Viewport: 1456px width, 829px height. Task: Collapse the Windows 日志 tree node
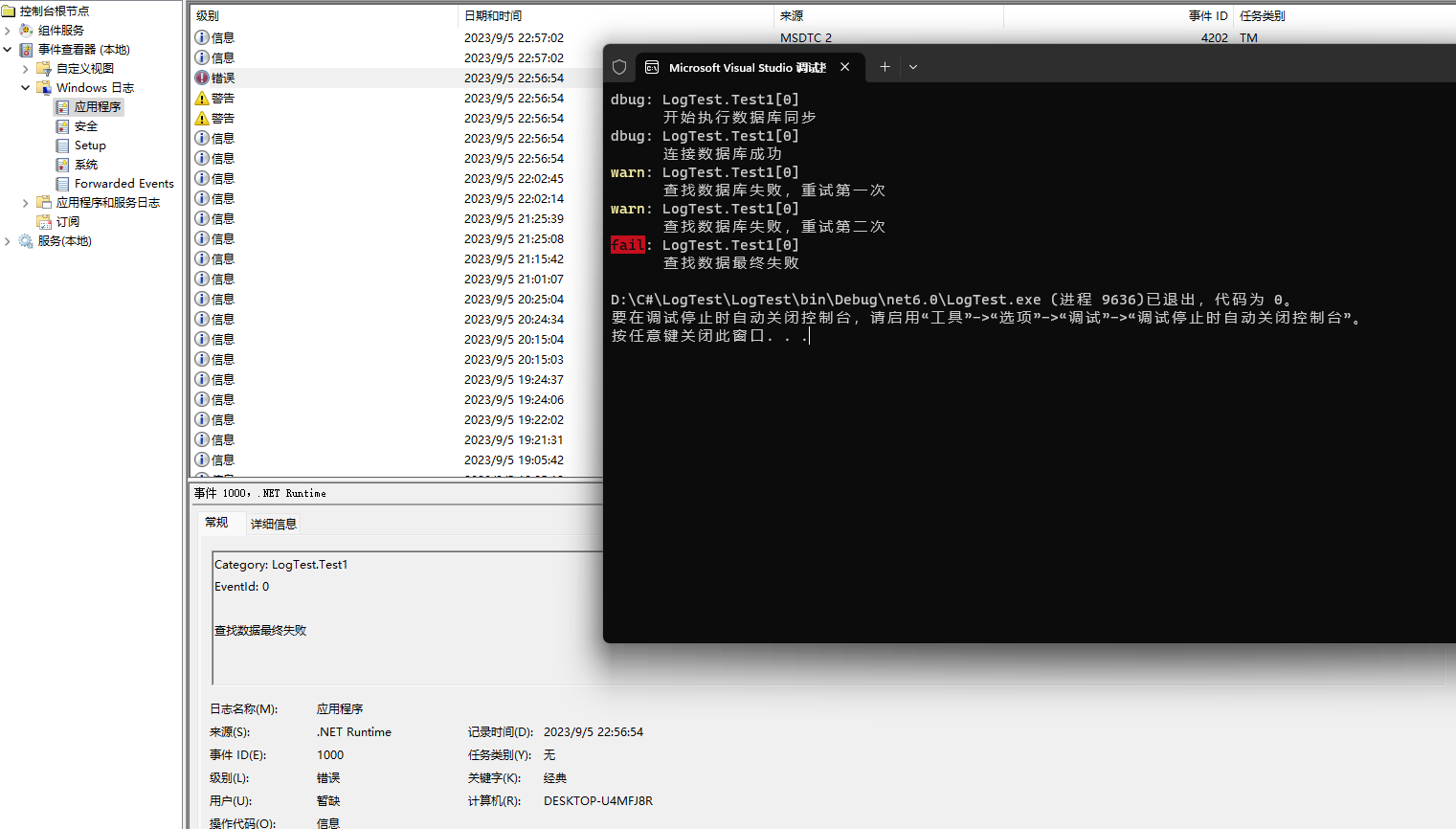(x=25, y=88)
